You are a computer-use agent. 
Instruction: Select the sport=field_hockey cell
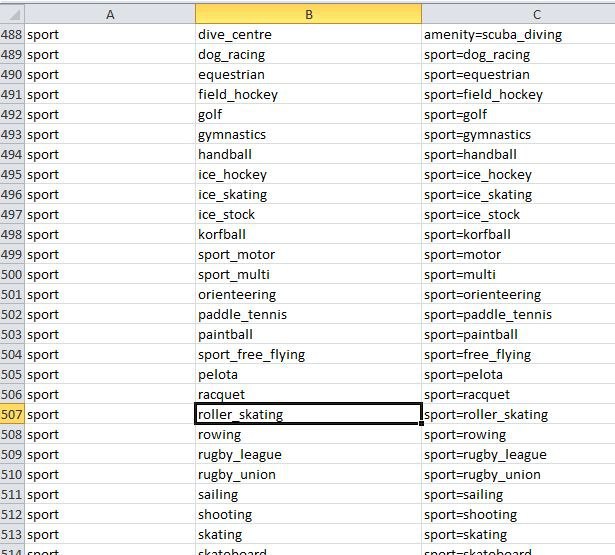[519, 94]
